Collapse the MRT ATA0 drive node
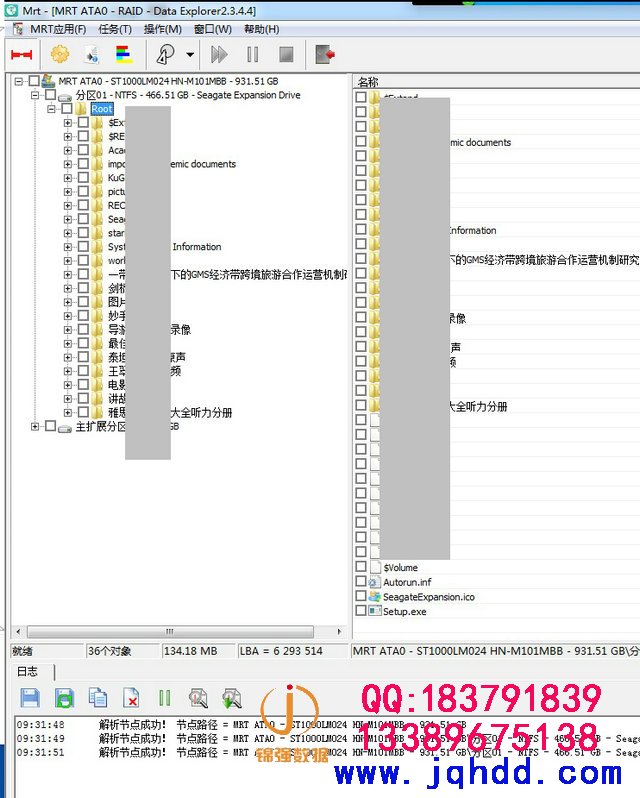Viewport: 640px width, 798px height. pos(19,81)
